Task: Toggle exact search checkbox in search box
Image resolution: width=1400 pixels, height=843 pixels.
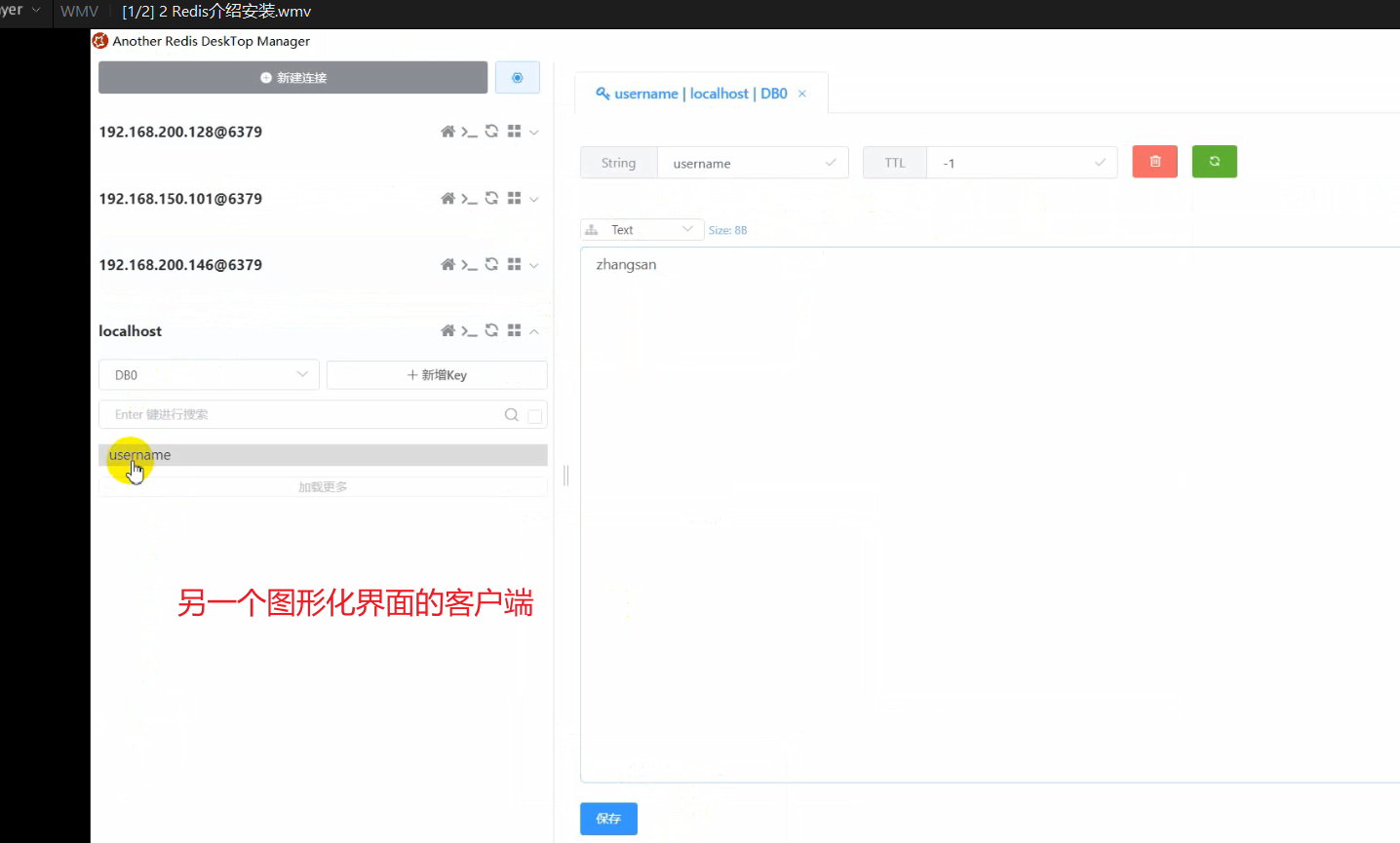Action: coord(534,416)
